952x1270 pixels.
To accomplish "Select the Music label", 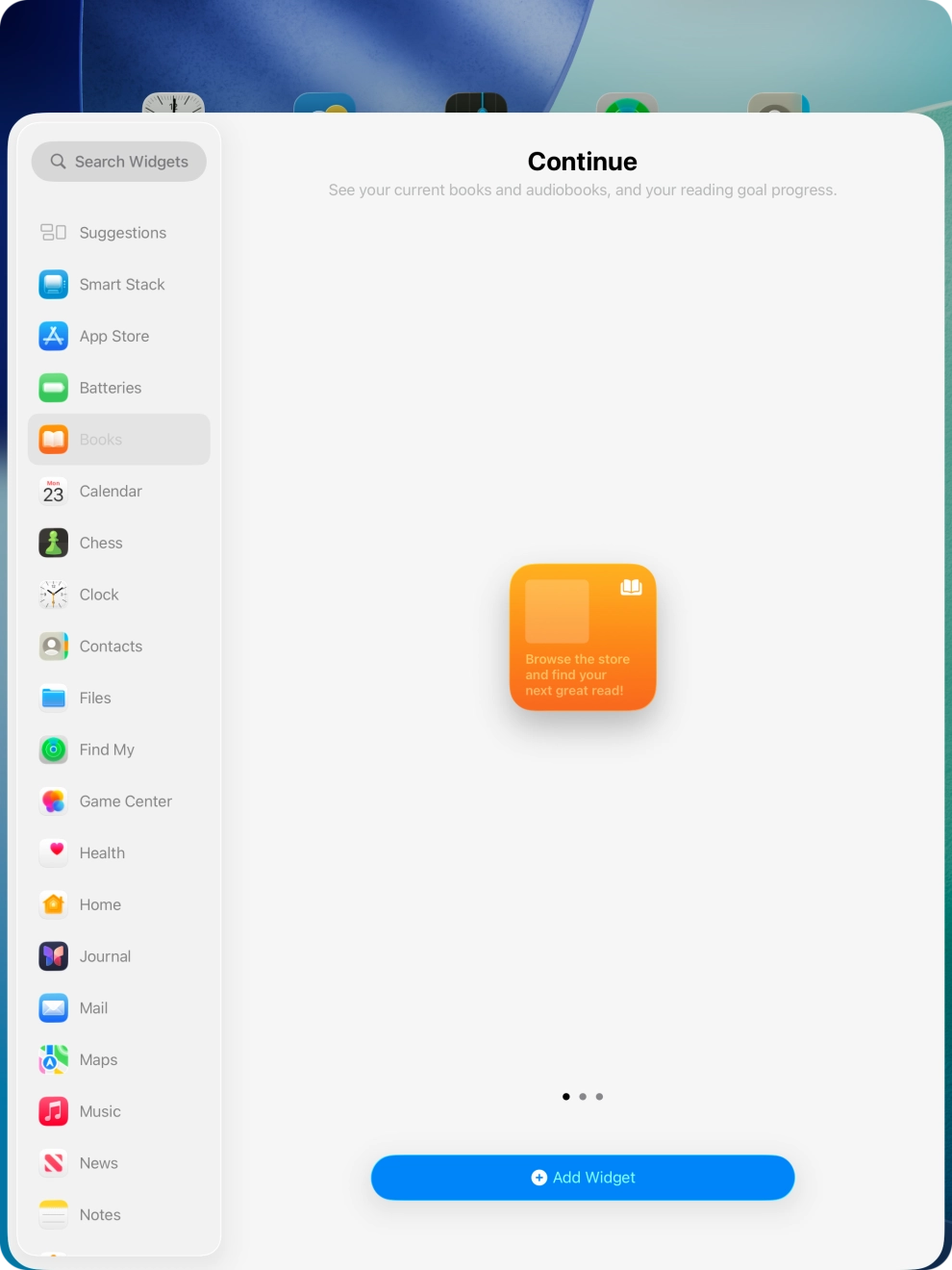I will click(100, 1112).
